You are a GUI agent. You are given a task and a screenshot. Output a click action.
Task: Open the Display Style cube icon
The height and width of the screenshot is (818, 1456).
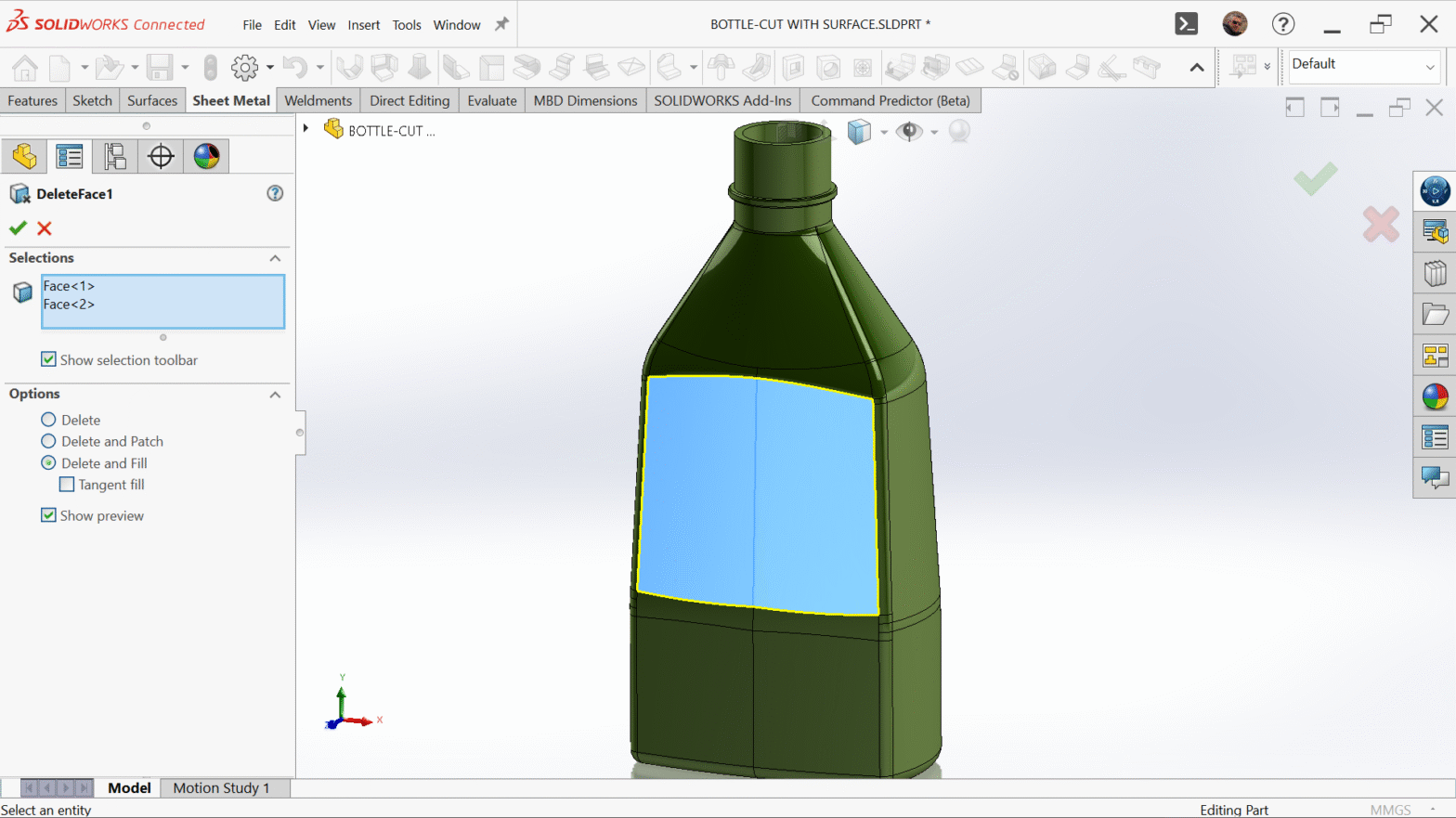click(859, 132)
